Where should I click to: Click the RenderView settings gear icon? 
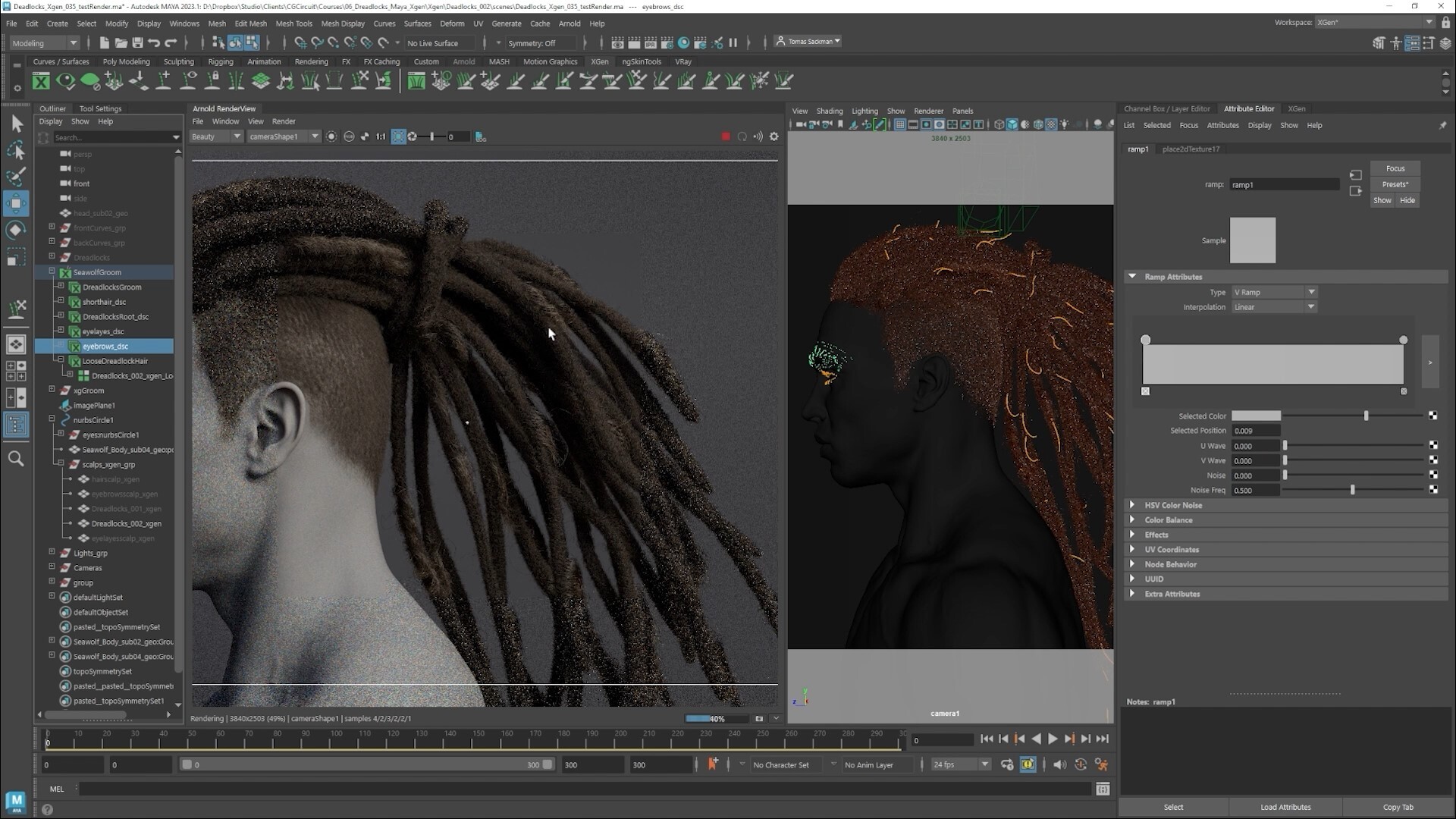coord(773,136)
